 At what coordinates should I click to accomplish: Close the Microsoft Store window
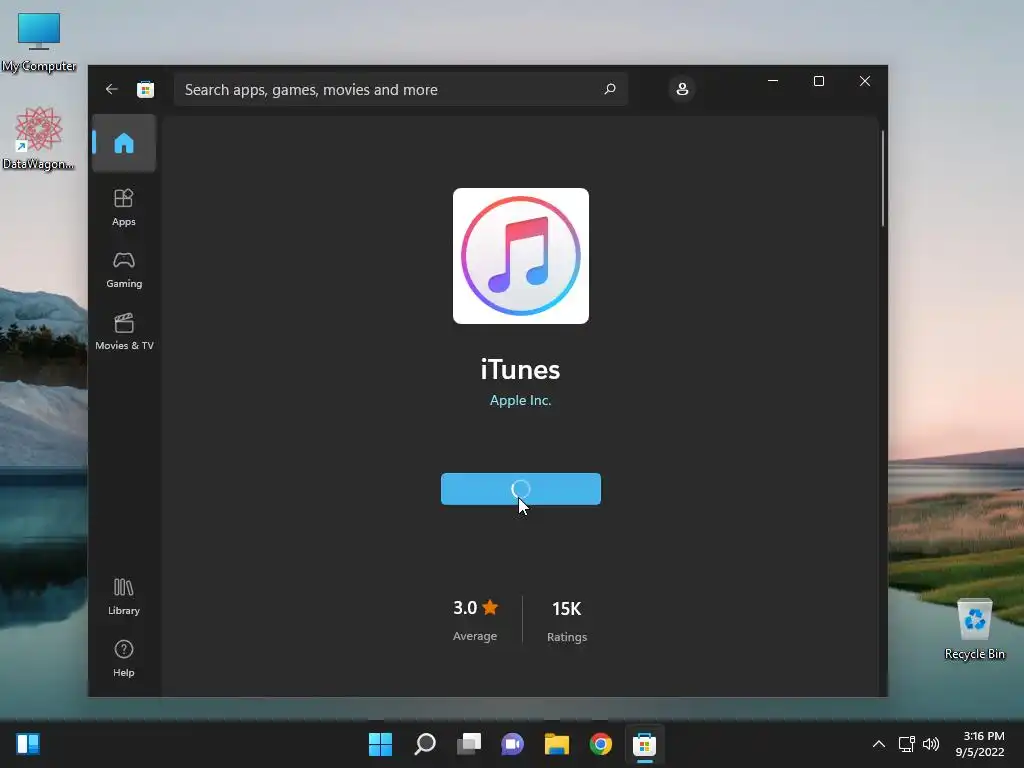(865, 81)
